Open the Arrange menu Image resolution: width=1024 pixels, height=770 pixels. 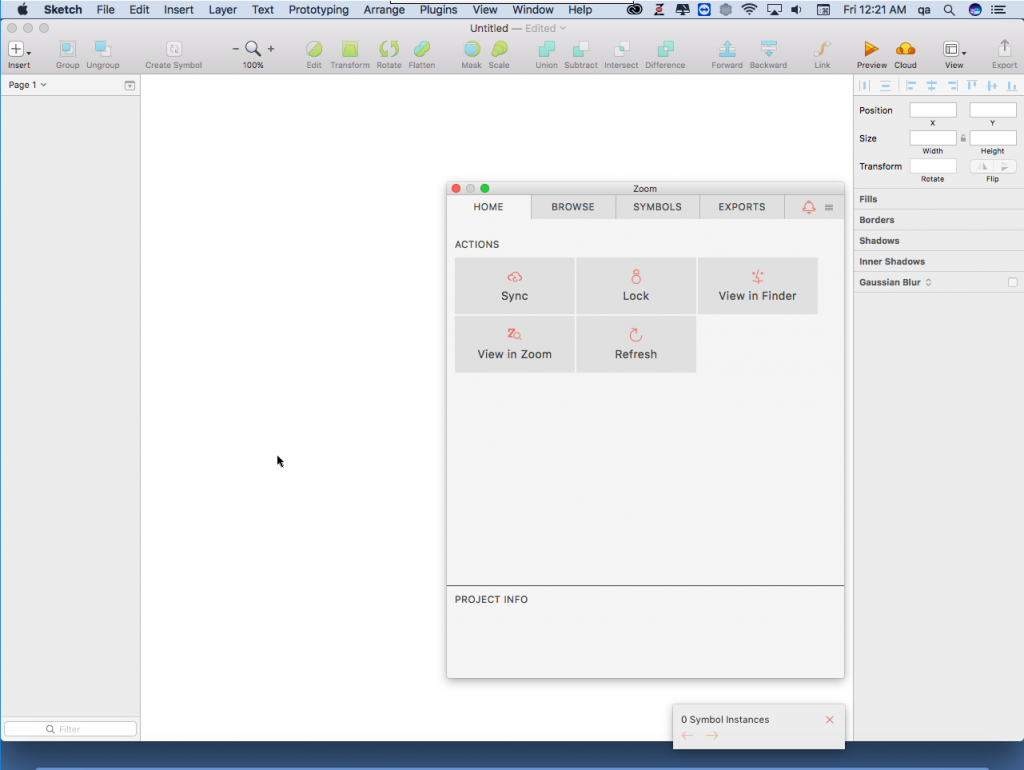pos(384,10)
